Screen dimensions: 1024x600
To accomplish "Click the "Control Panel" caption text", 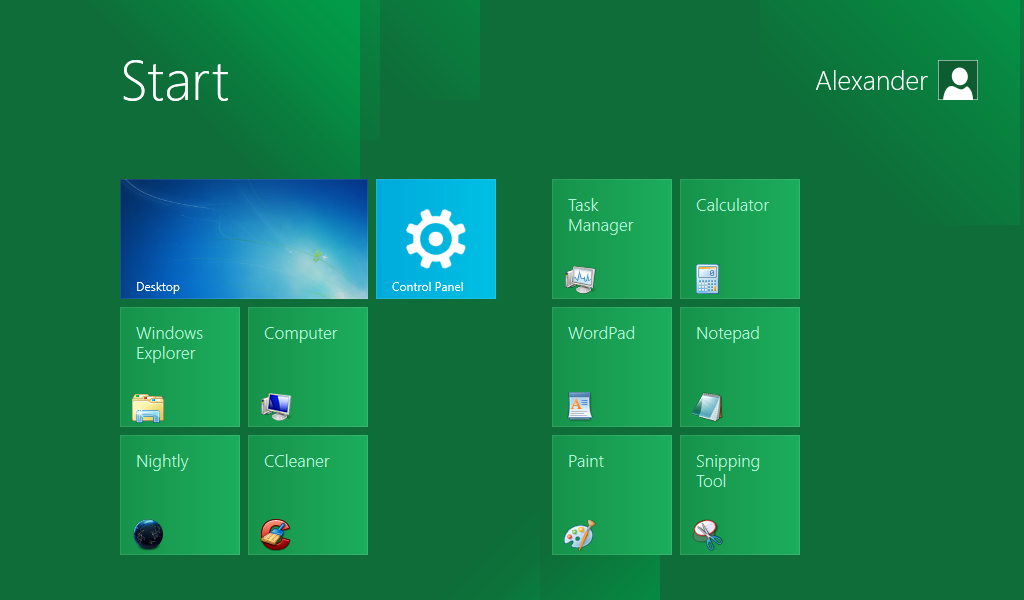I will tap(428, 287).
